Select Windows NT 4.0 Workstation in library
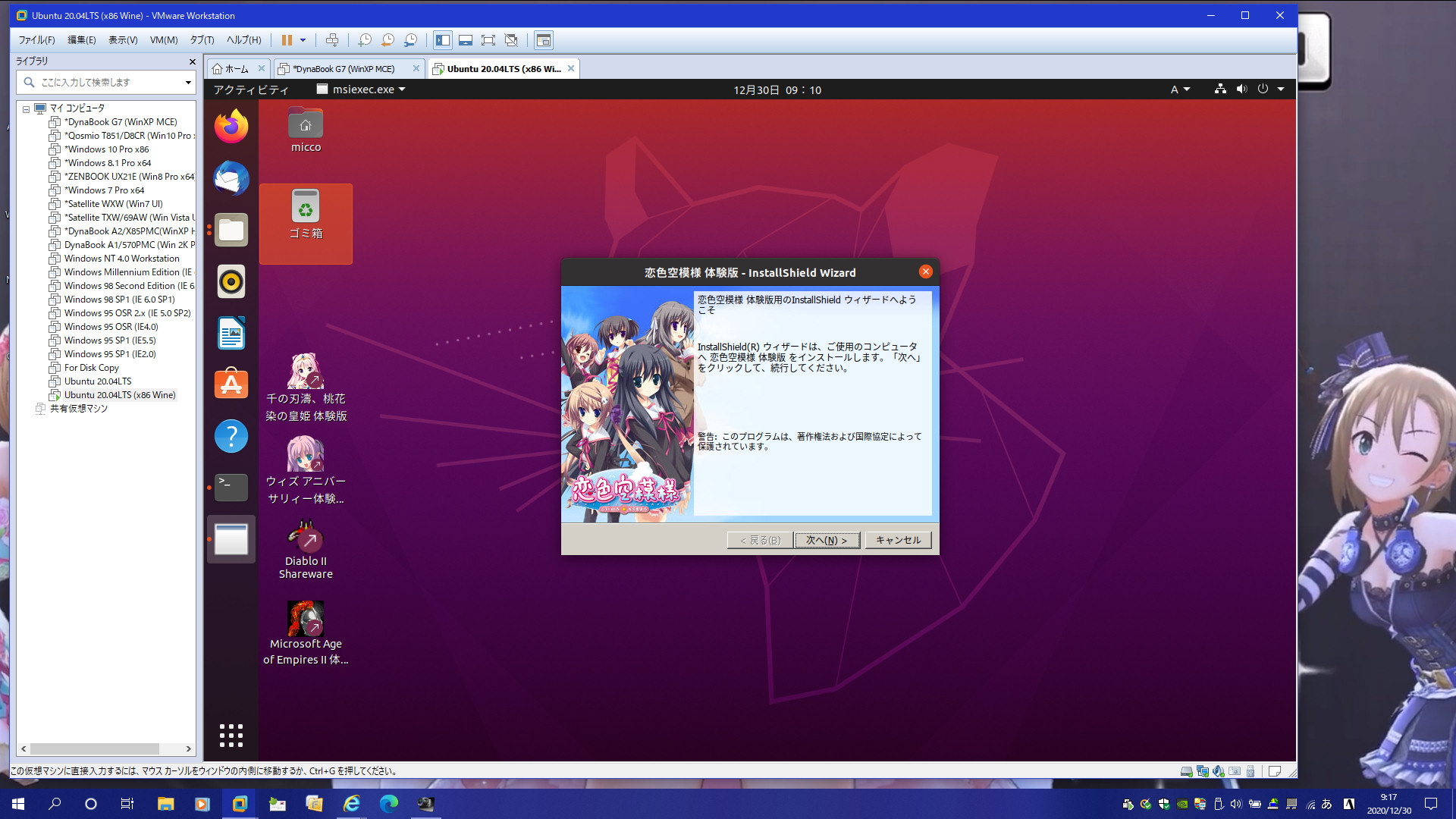 click(x=121, y=259)
